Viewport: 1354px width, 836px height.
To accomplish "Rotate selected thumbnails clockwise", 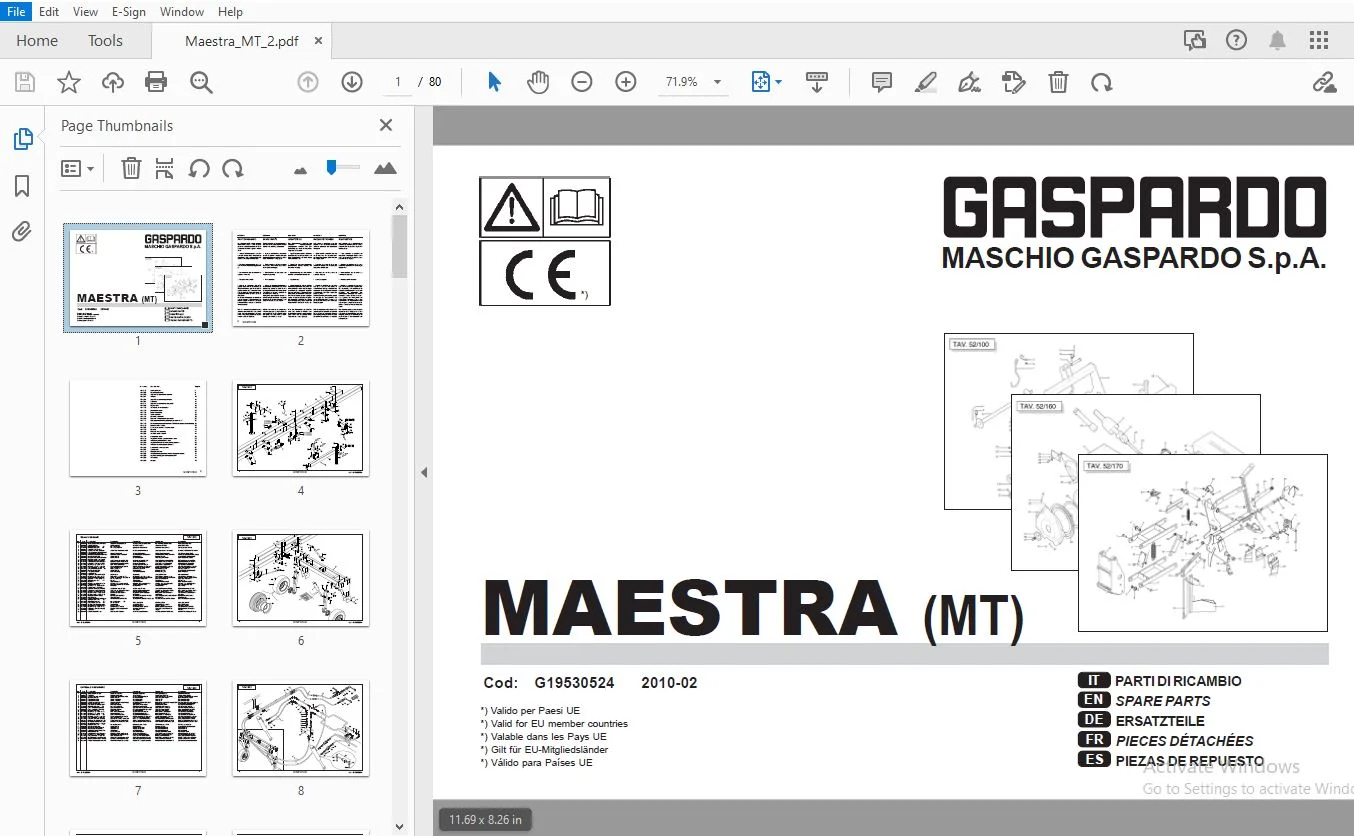I will pyautogui.click(x=233, y=169).
